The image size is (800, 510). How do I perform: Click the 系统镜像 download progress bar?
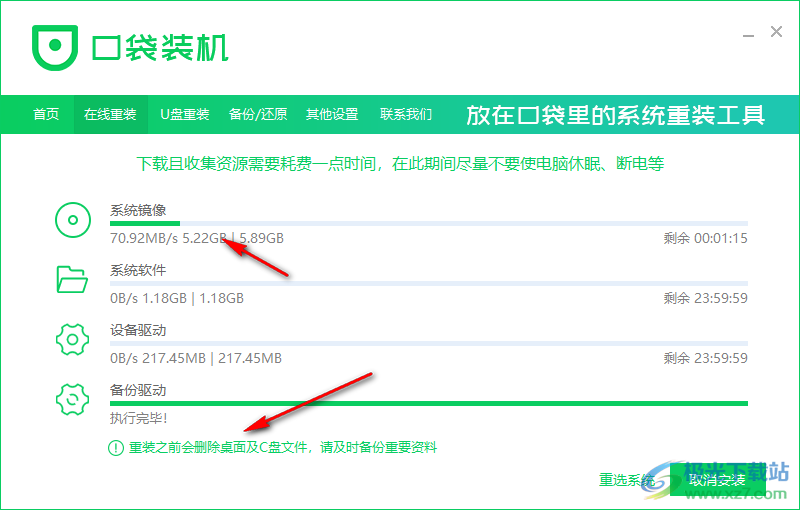pos(429,224)
